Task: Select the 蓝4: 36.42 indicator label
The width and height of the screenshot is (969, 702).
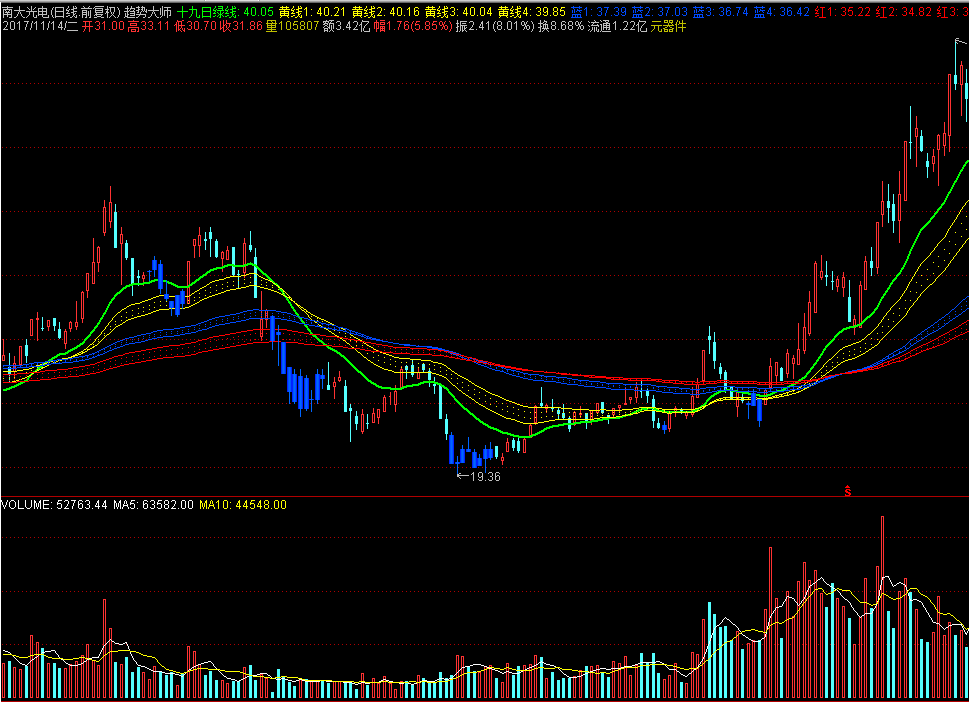Action: click(x=781, y=12)
